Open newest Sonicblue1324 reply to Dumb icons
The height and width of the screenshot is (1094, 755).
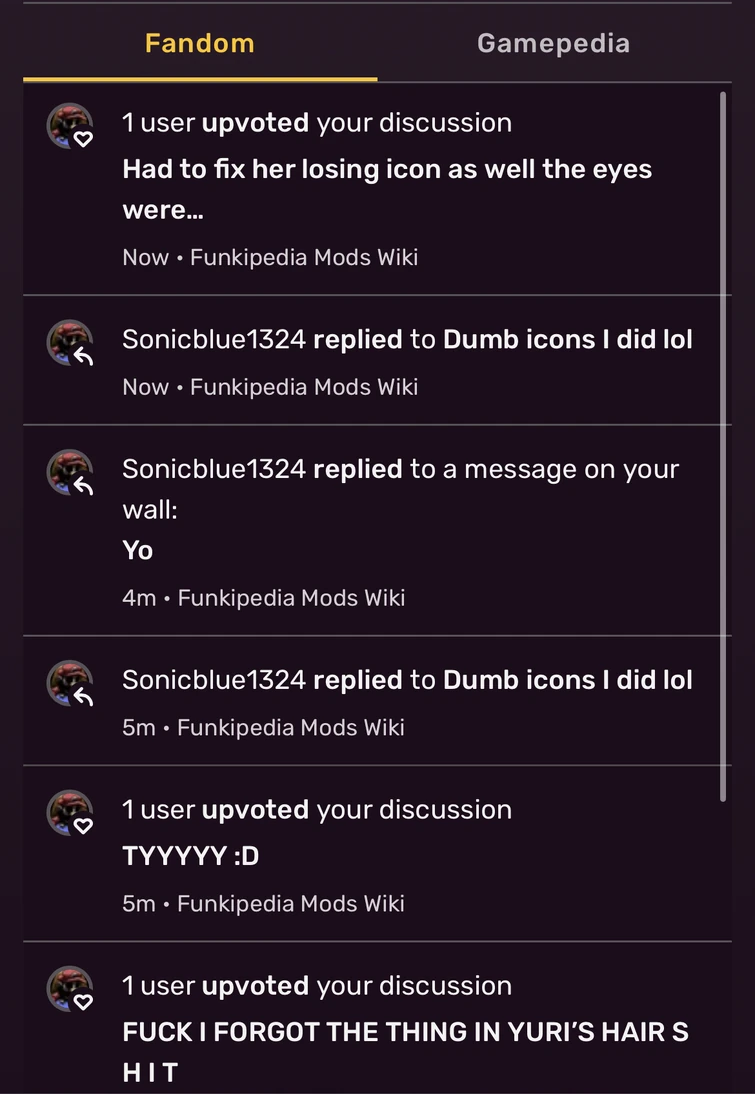[x=407, y=340]
